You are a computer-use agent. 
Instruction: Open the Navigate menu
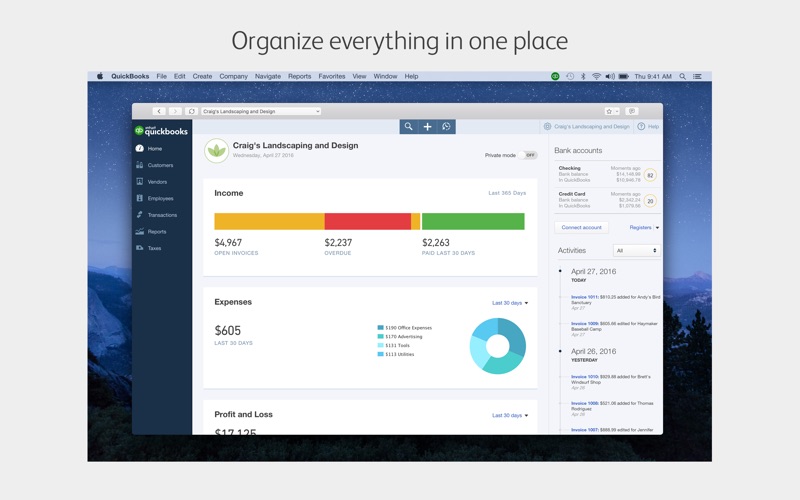(268, 76)
